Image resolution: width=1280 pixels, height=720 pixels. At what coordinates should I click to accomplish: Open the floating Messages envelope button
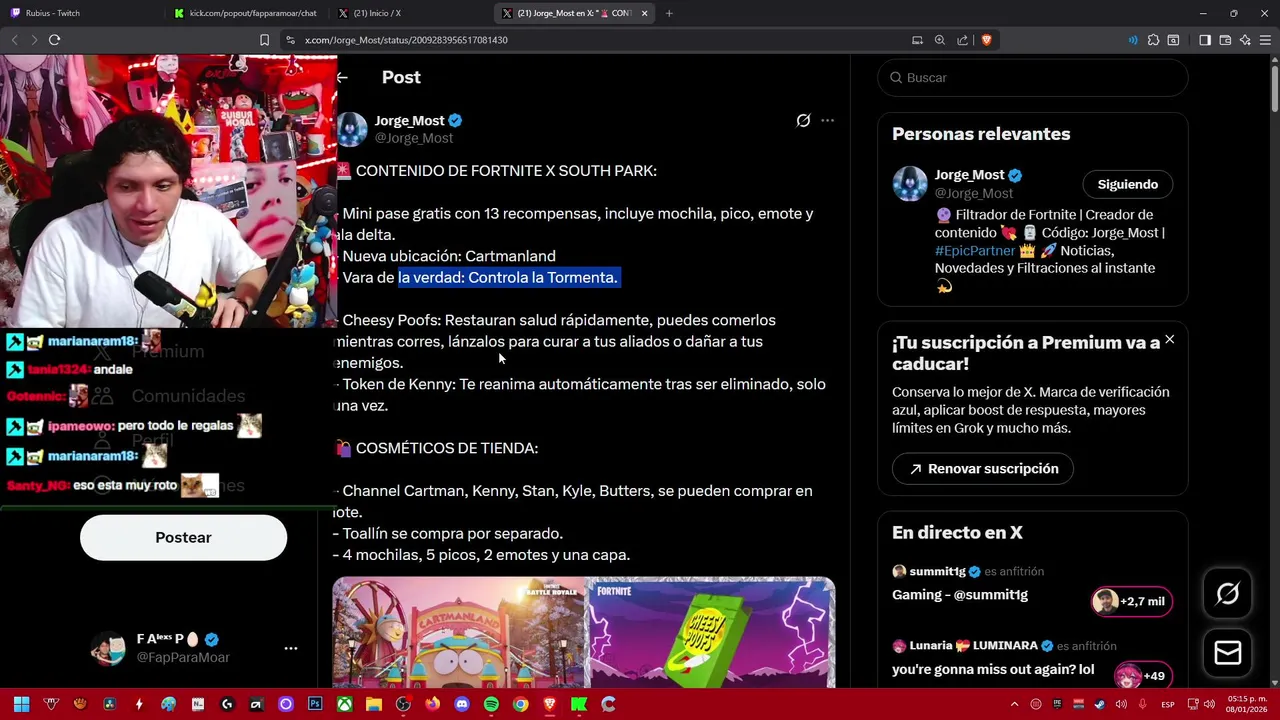click(1228, 653)
